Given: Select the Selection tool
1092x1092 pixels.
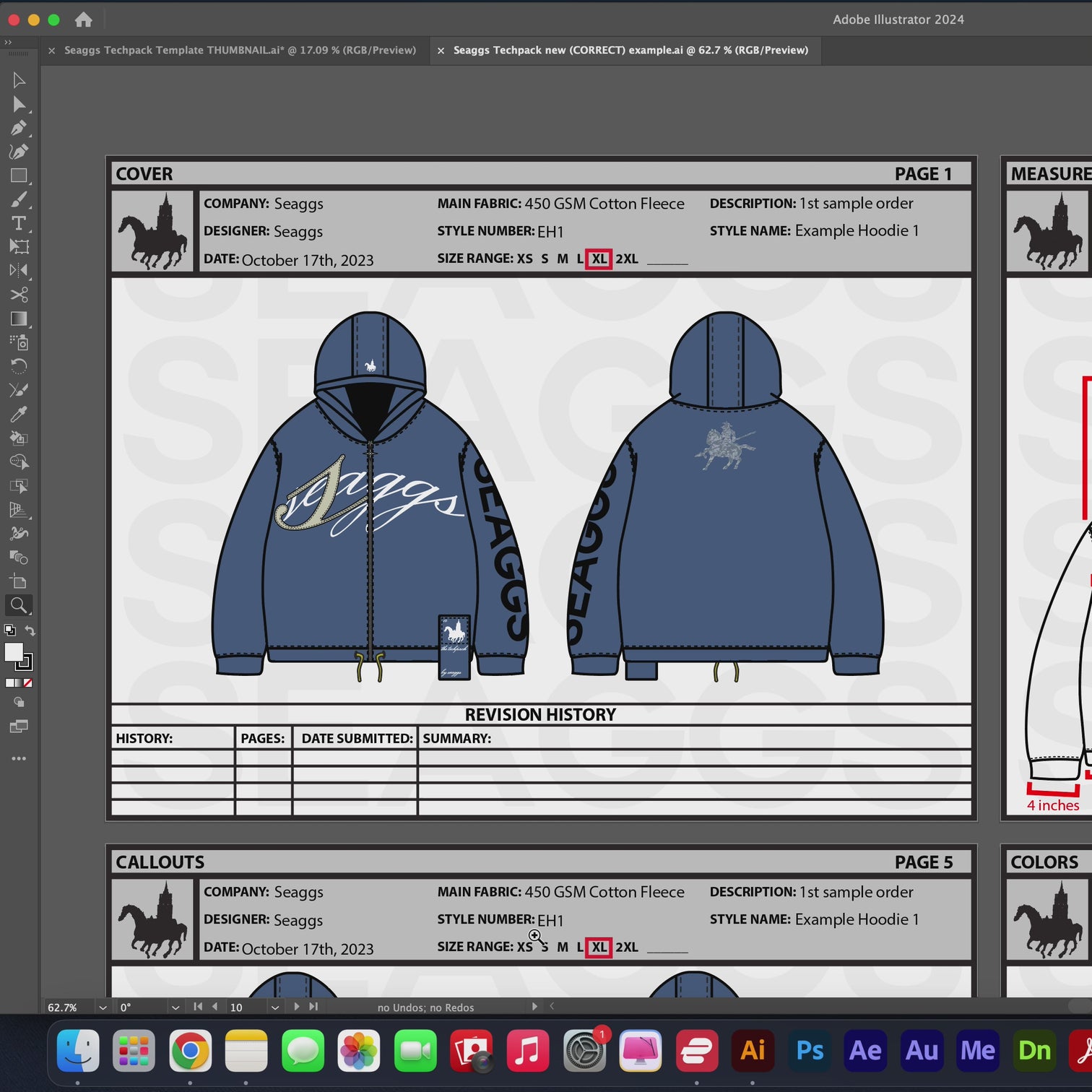Looking at the screenshot, I should [x=19, y=80].
